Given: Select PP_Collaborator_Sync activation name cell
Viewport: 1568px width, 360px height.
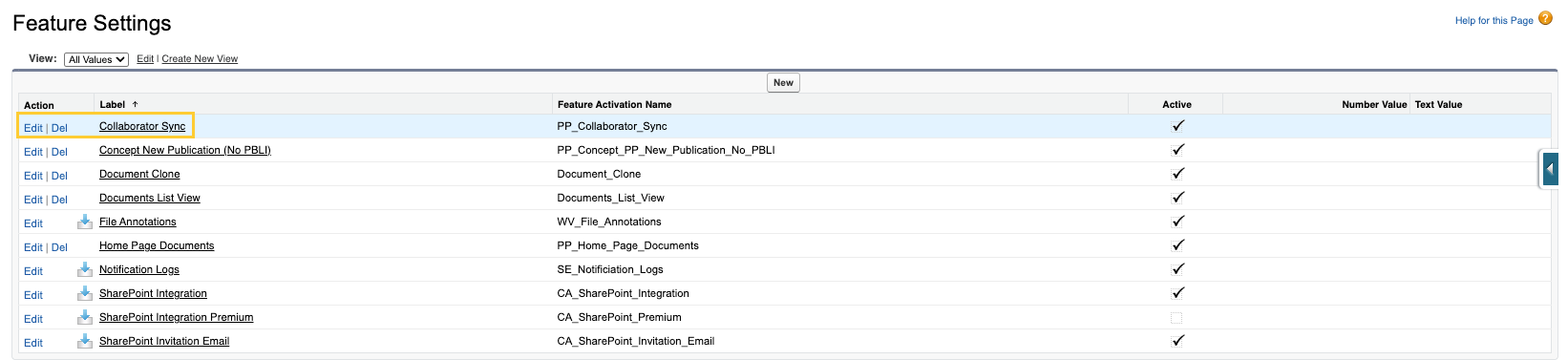Looking at the screenshot, I should [x=612, y=126].
